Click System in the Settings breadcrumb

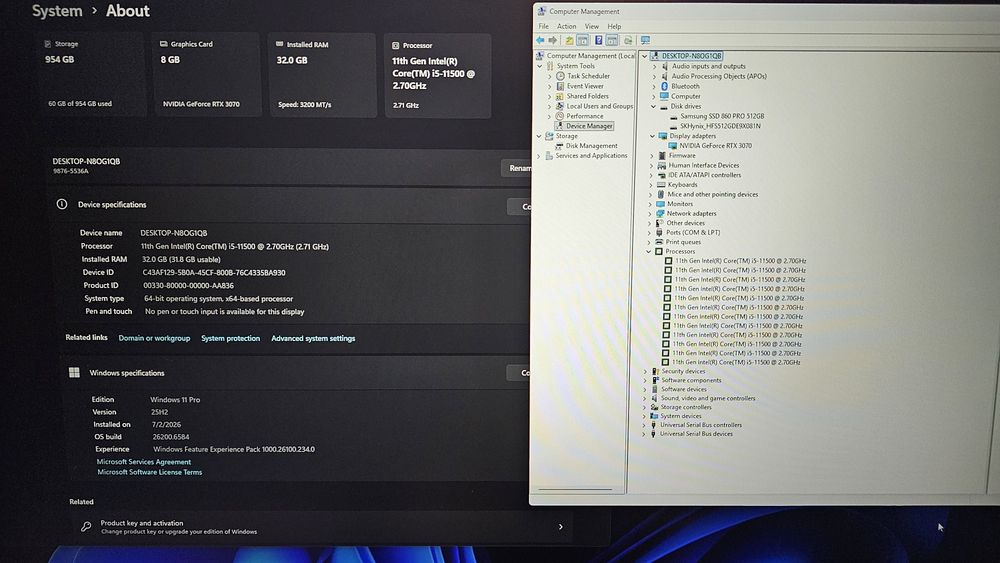tap(57, 11)
